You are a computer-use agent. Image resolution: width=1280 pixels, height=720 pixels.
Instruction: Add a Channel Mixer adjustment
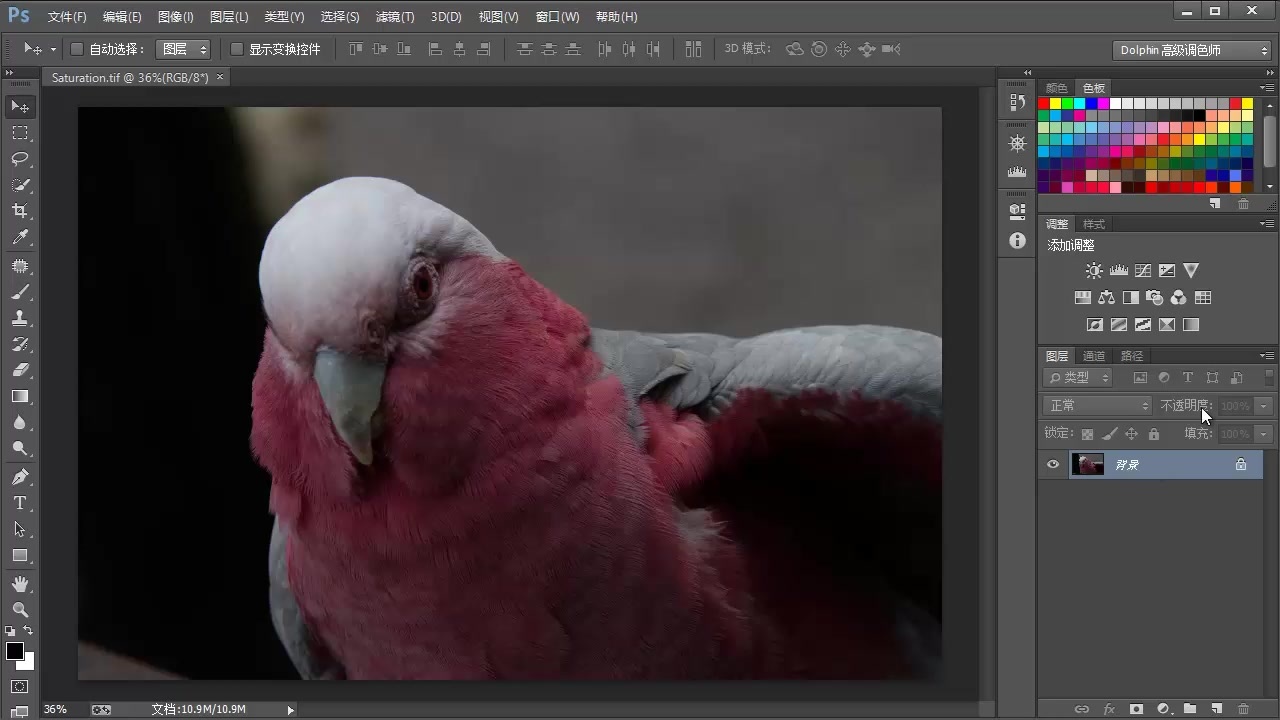(1178, 298)
